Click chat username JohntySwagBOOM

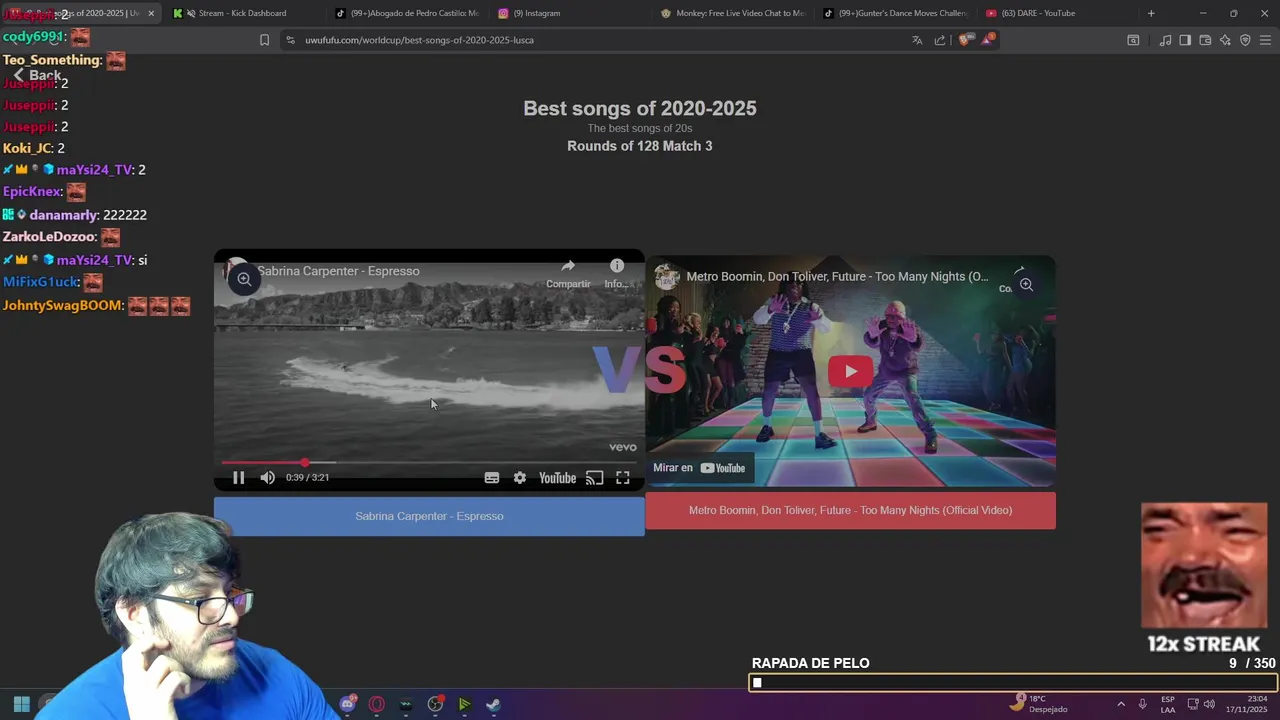62,305
